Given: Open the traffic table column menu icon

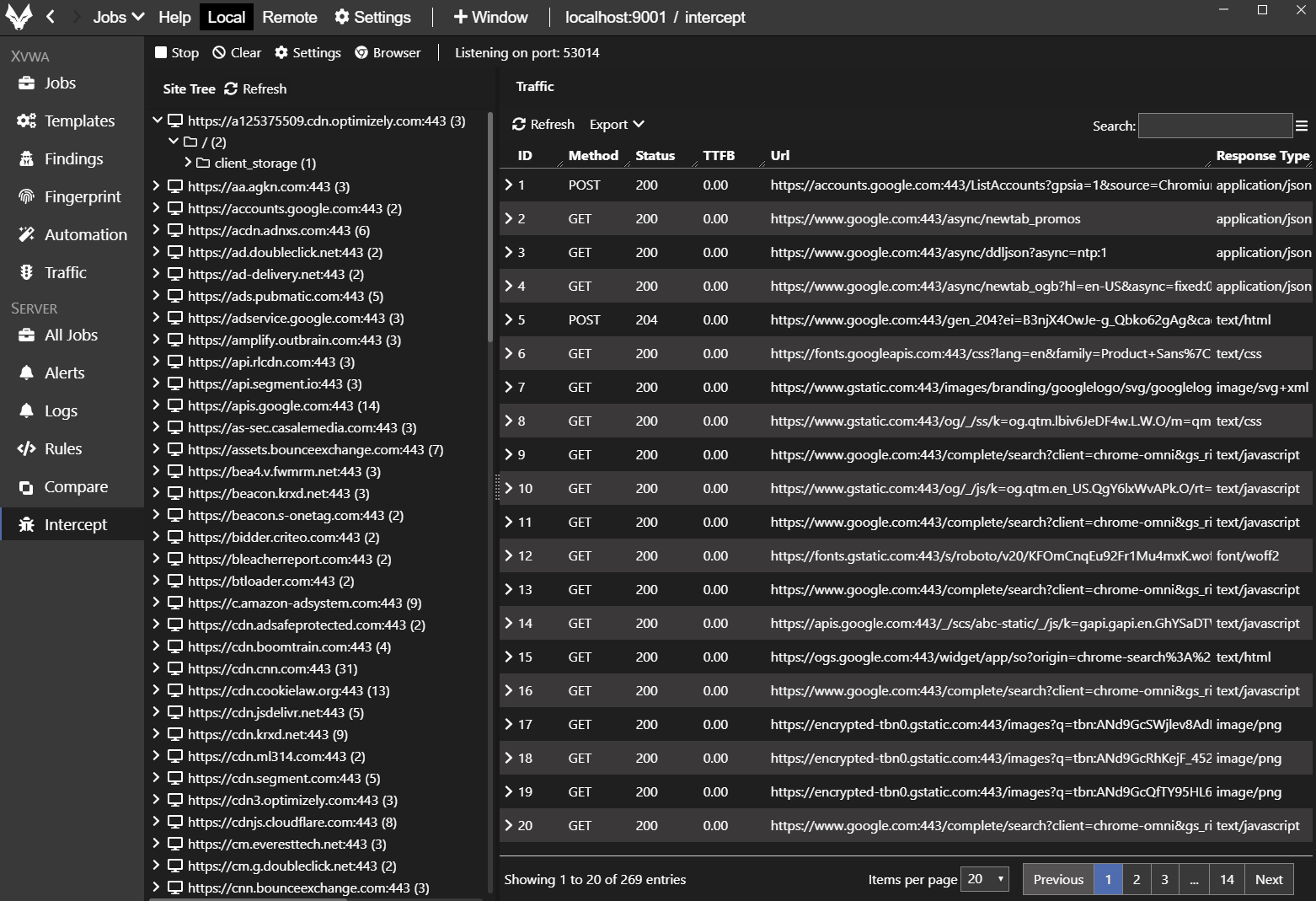Looking at the screenshot, I should click(x=1302, y=126).
